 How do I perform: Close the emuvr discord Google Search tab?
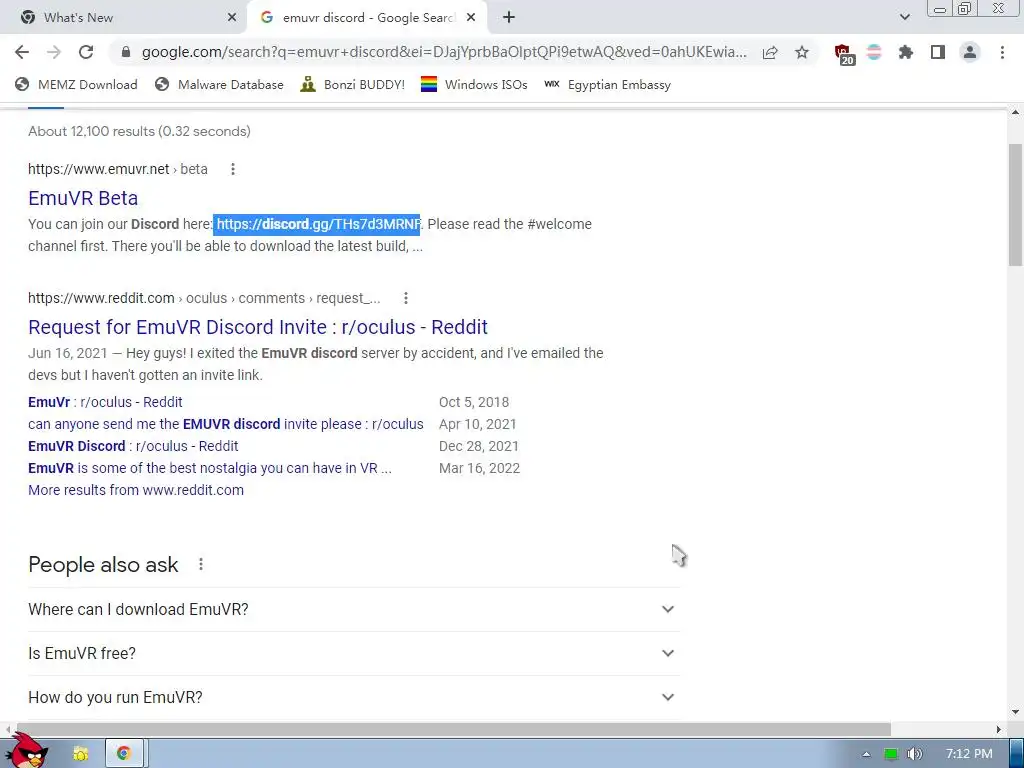(x=471, y=18)
